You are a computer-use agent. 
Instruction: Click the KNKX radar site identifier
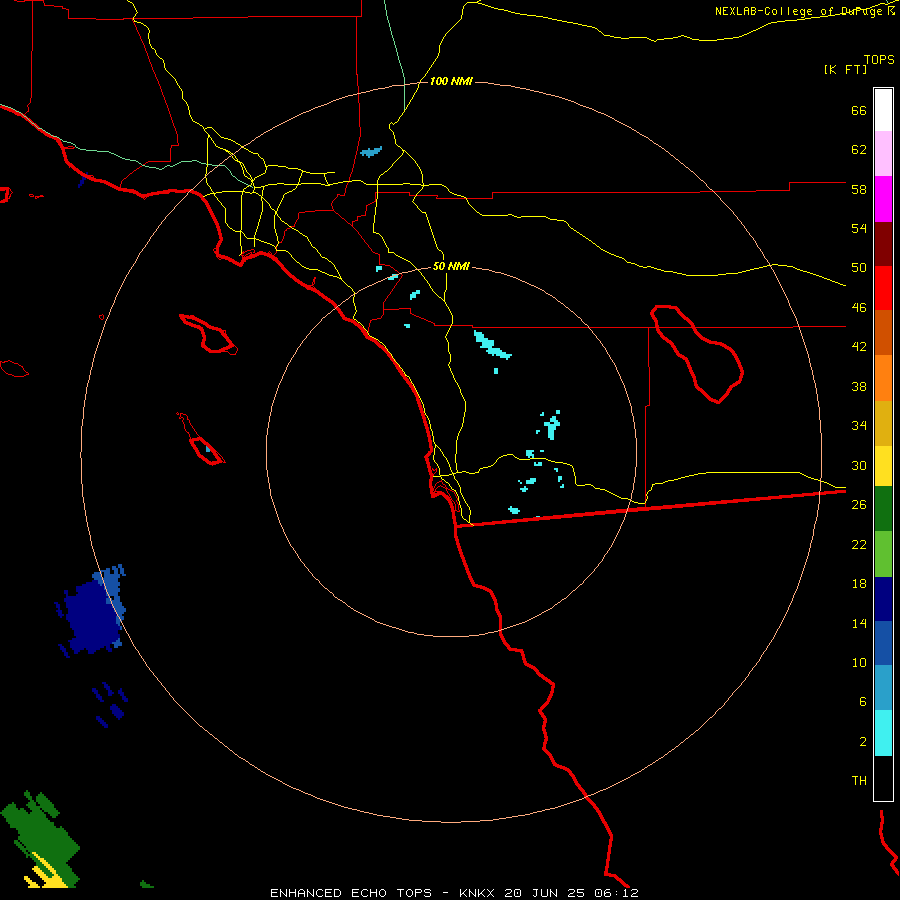tap(478, 893)
